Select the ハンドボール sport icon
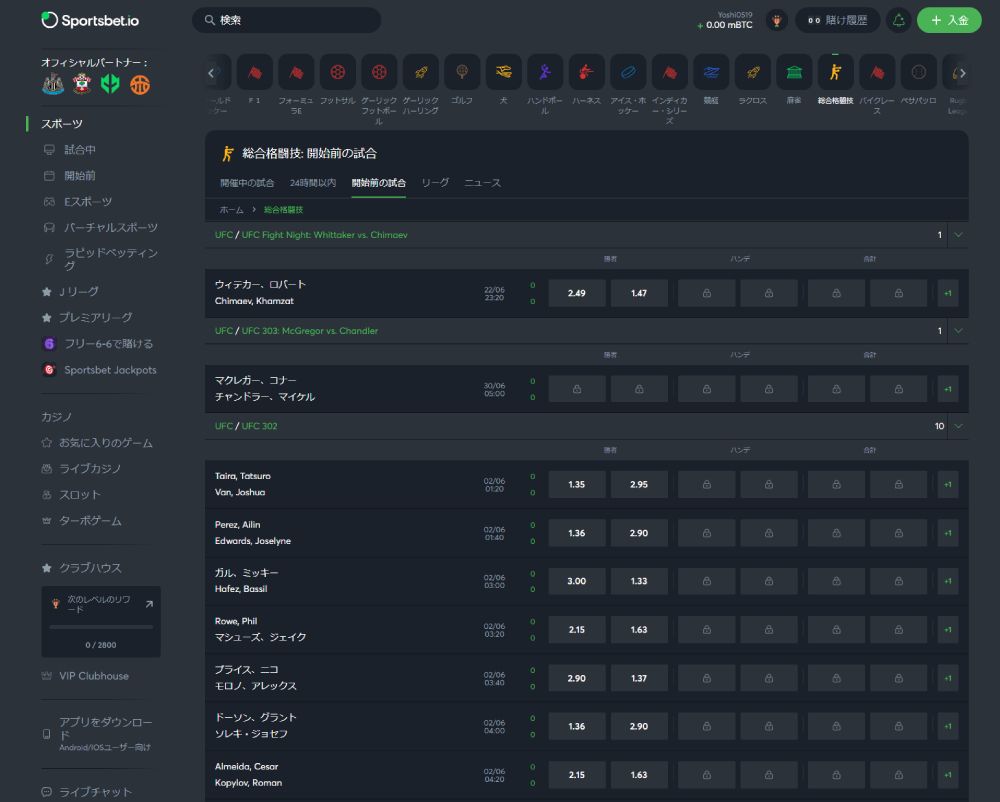The image size is (1000, 802). click(x=545, y=72)
